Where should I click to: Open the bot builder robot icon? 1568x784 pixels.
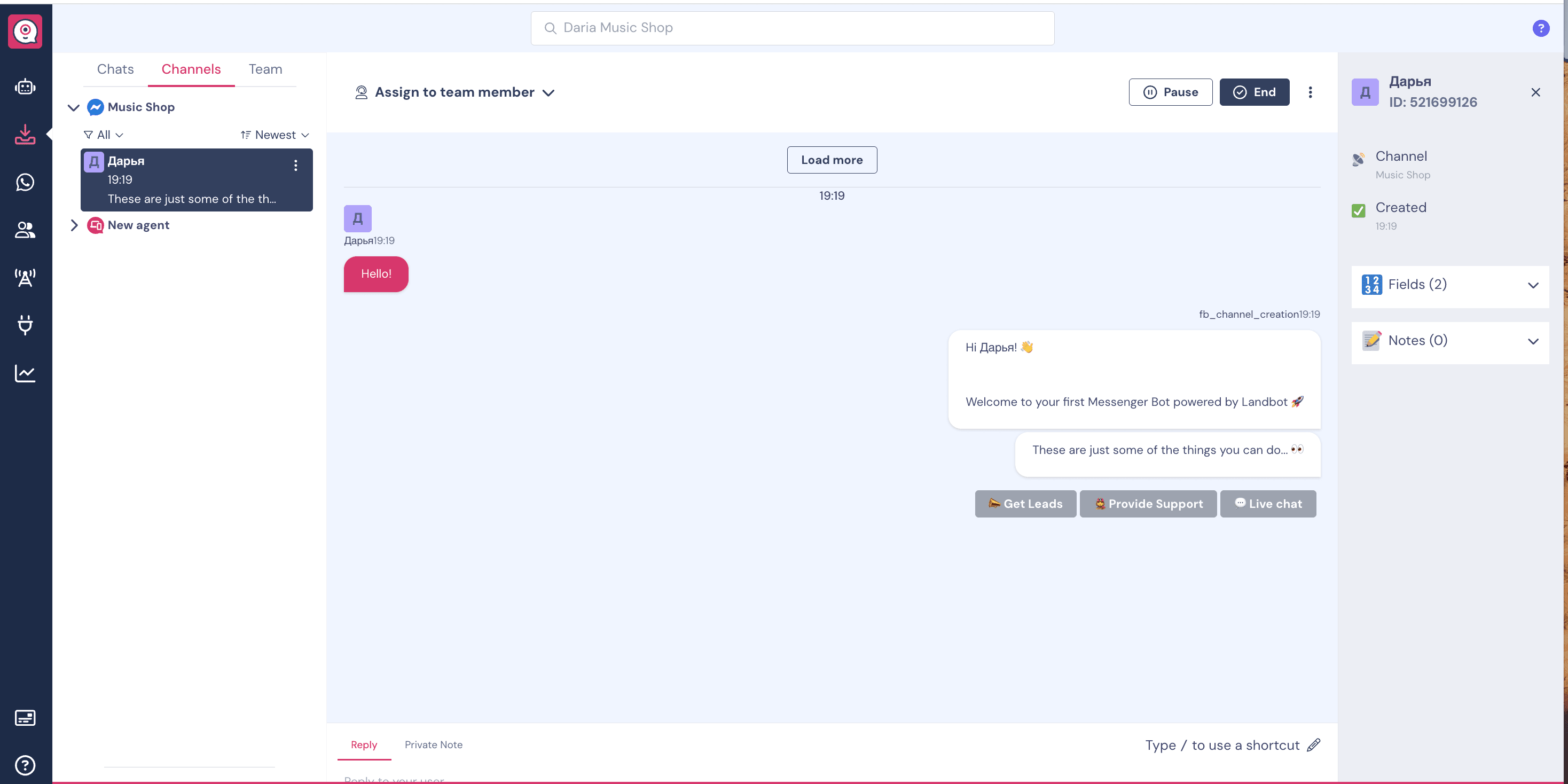tap(25, 87)
